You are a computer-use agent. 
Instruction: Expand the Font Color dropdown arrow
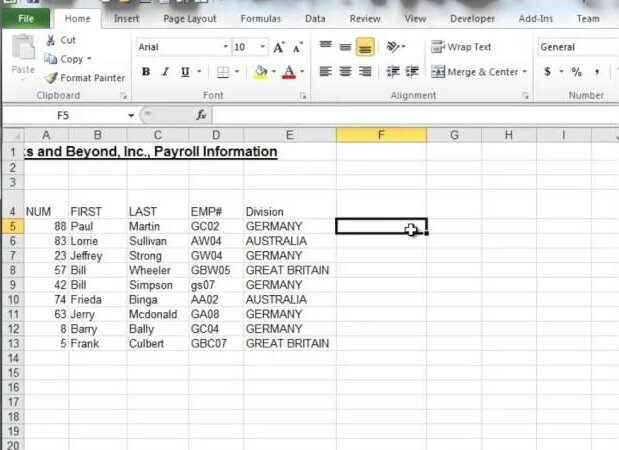pos(302,72)
